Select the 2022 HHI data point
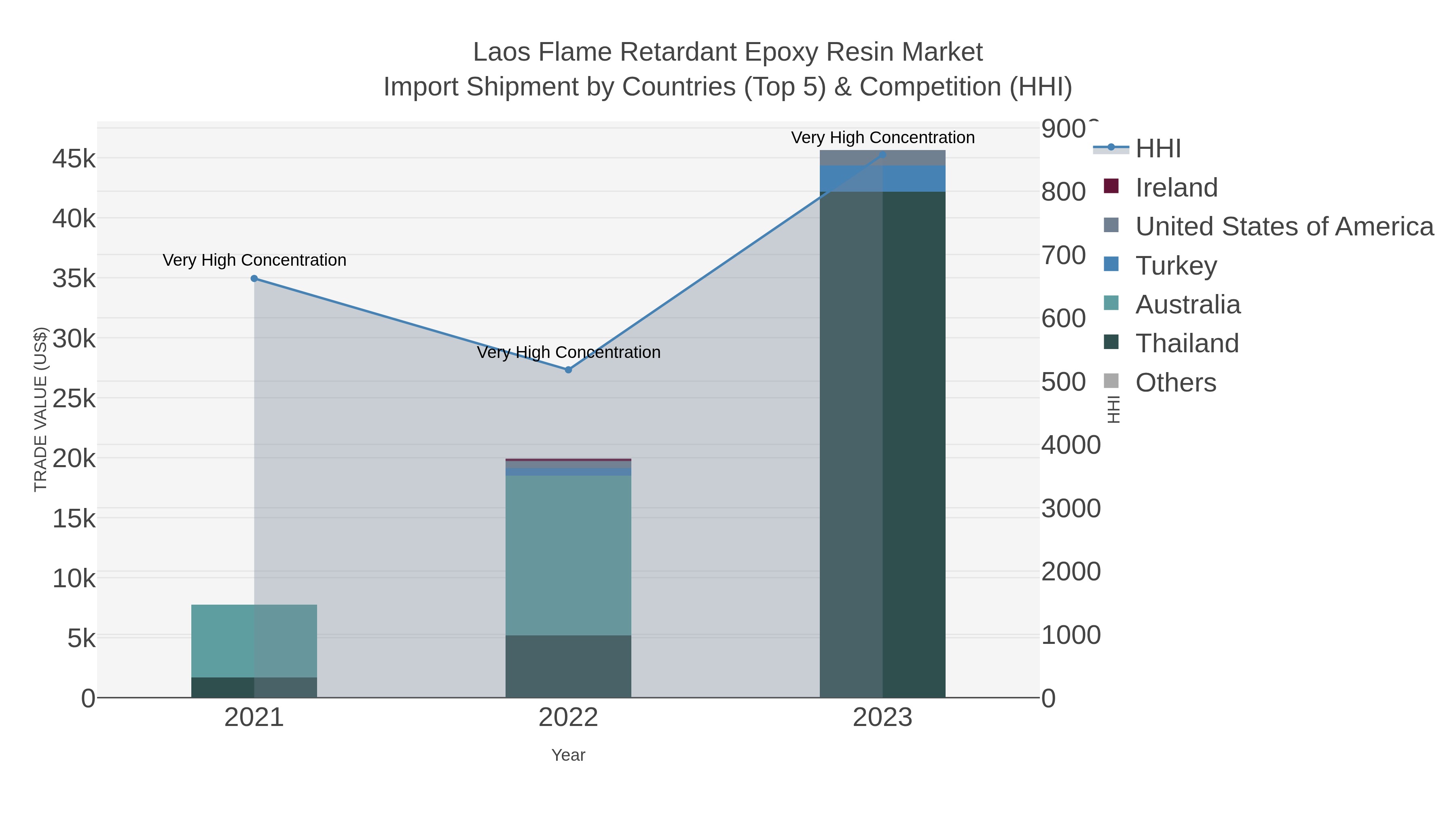The width and height of the screenshot is (1456, 819). coord(569,370)
